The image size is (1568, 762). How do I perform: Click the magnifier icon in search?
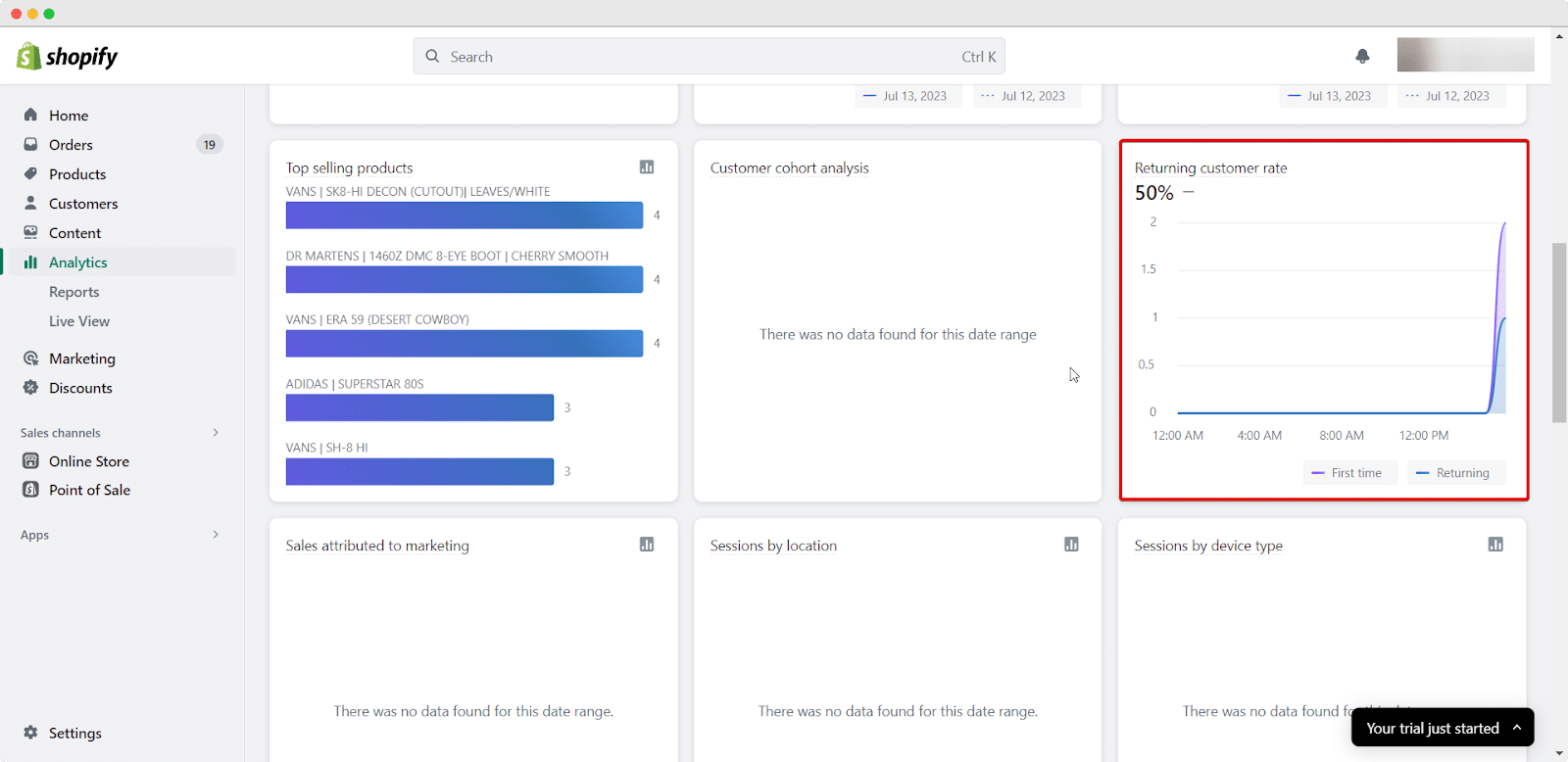click(x=432, y=56)
